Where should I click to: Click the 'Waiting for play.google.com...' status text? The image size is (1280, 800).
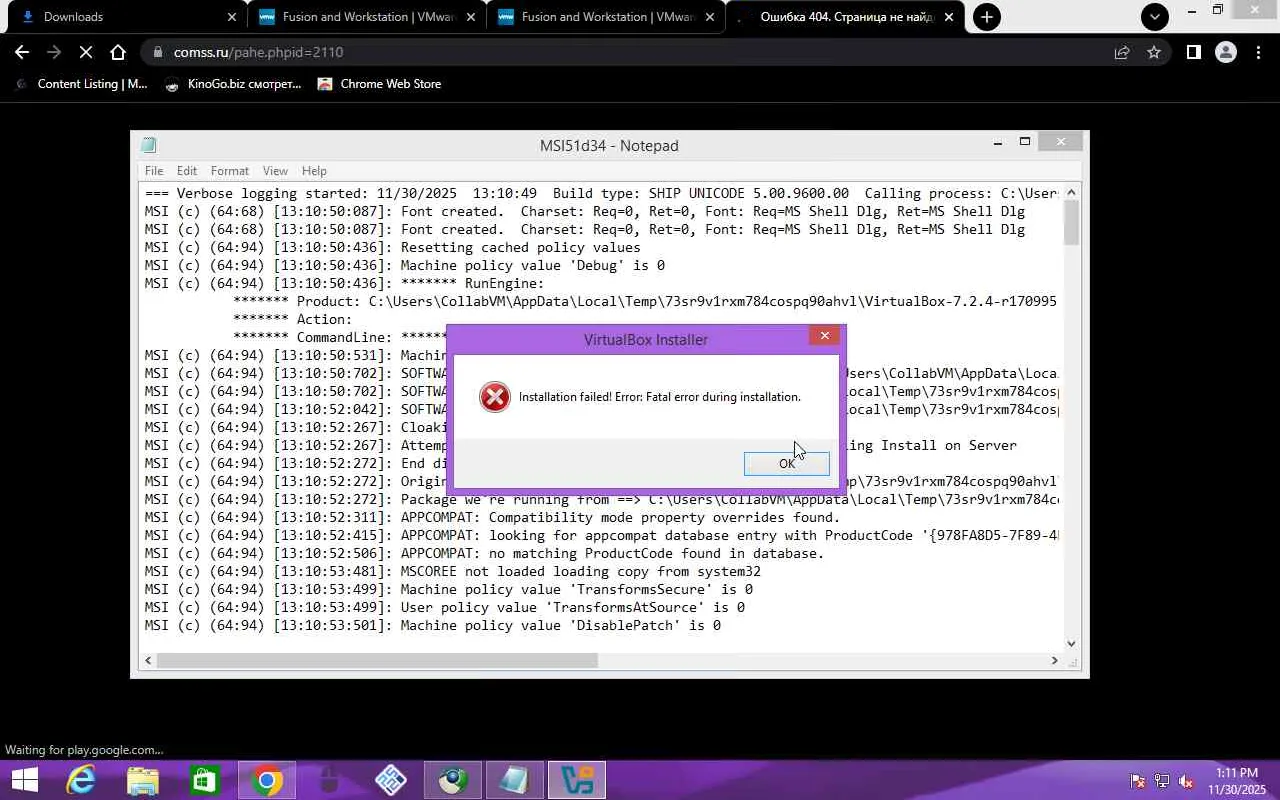click(x=84, y=750)
